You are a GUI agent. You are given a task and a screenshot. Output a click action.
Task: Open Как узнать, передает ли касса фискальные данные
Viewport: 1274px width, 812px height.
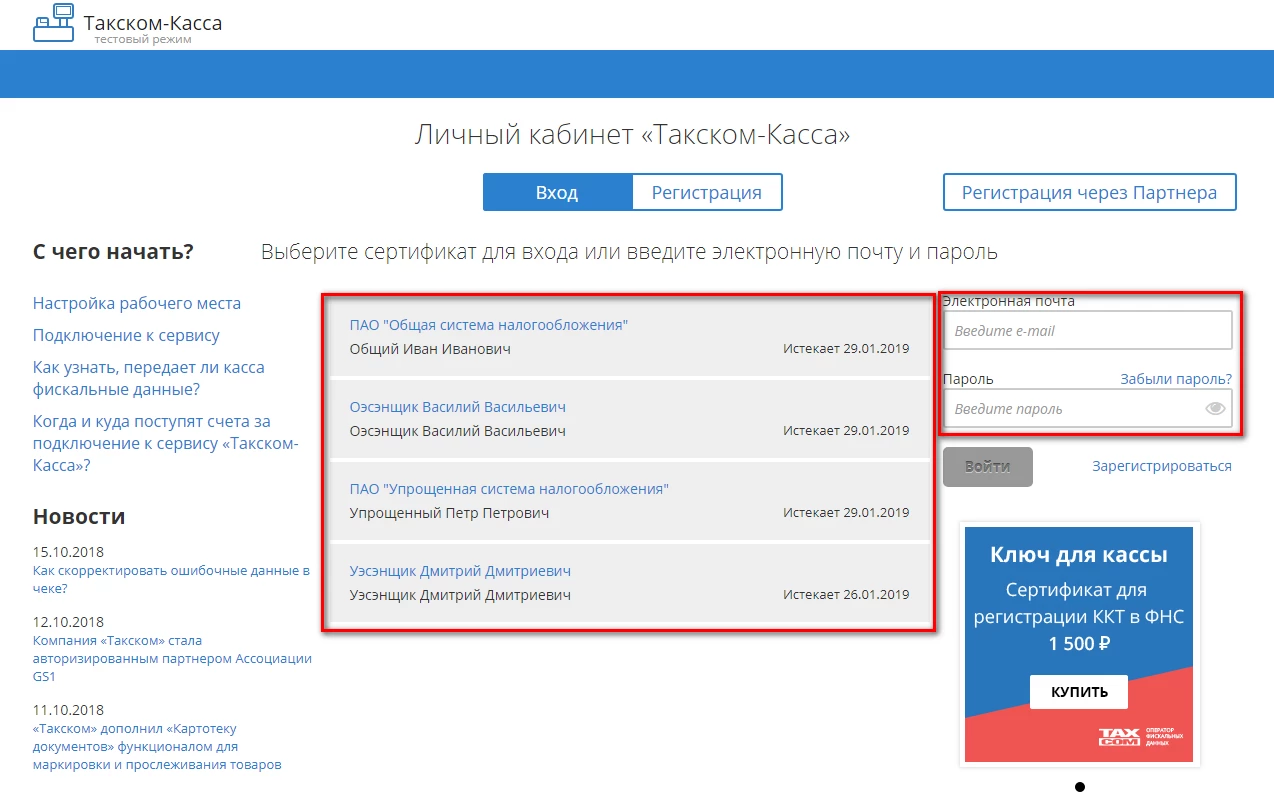(x=149, y=378)
